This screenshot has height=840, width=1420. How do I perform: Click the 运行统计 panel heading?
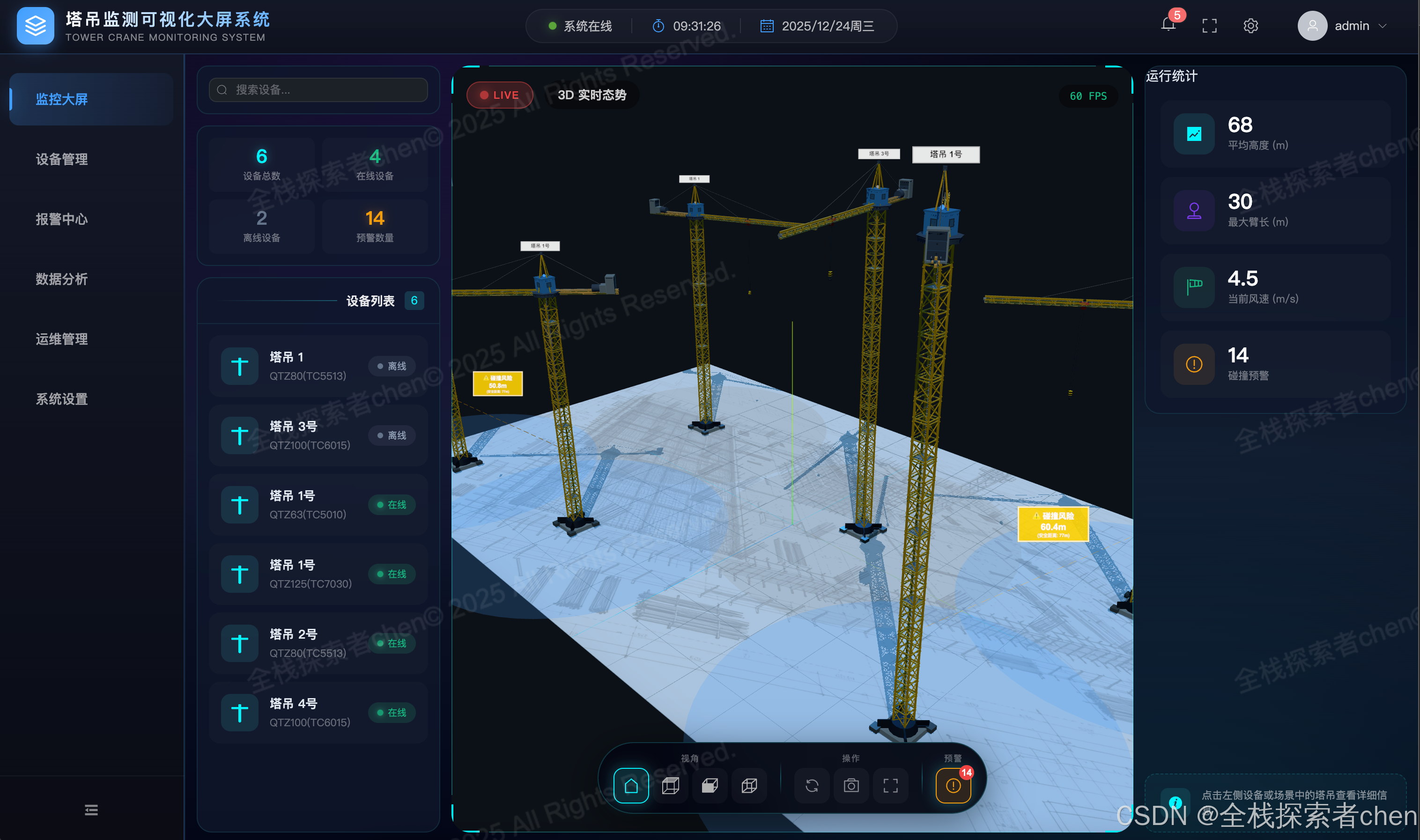point(1171,76)
